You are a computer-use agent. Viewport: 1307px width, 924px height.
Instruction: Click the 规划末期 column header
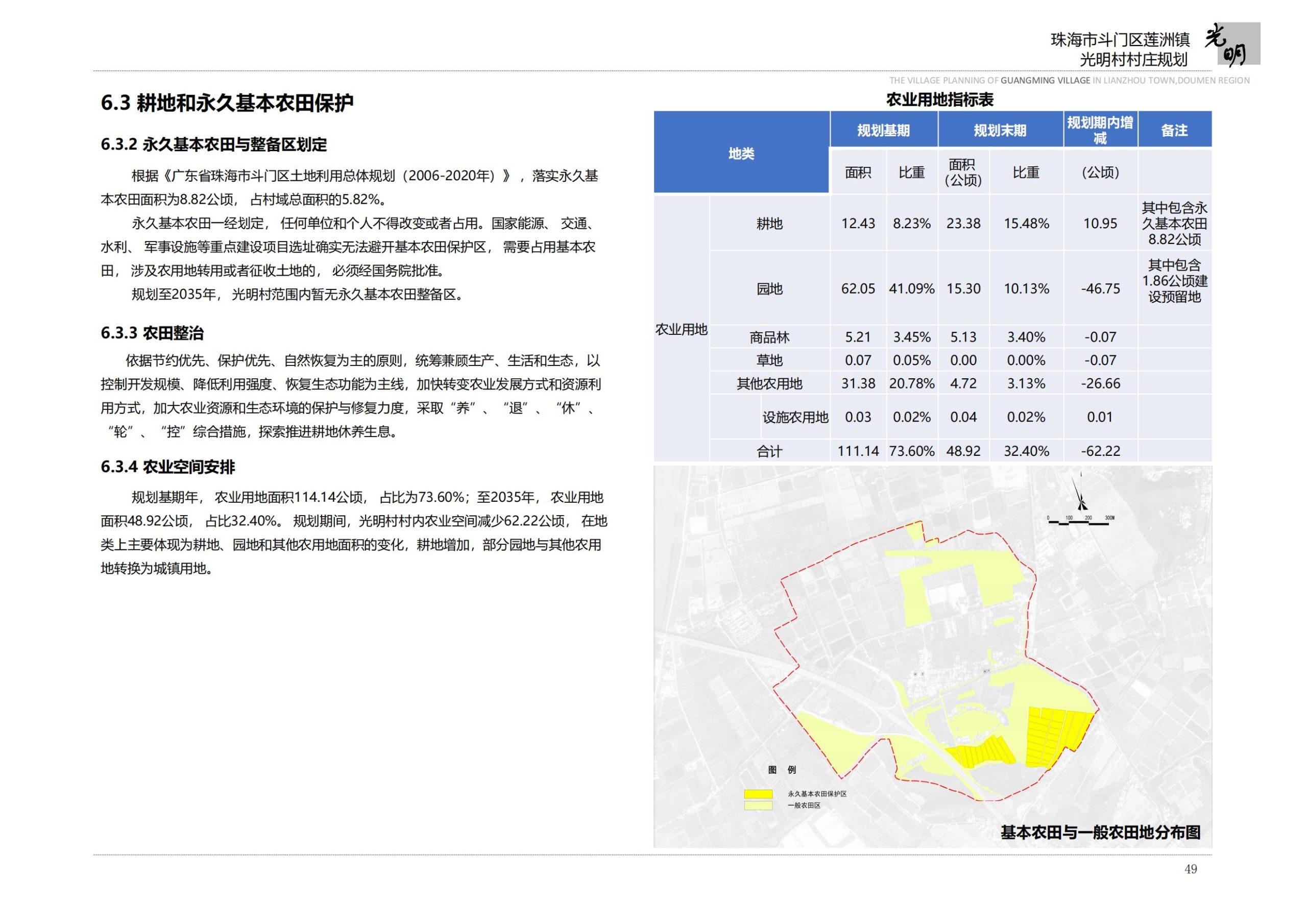(1000, 130)
